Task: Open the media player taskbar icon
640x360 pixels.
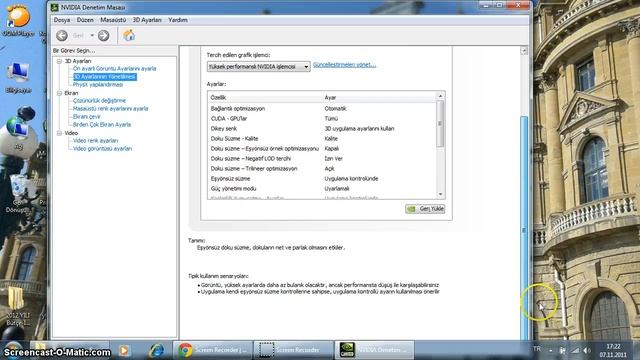Action: click(124, 350)
